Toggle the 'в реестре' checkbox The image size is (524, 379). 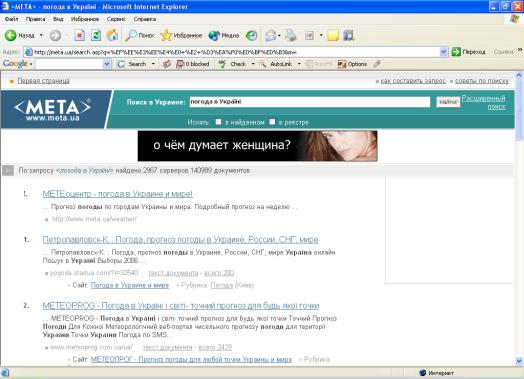pyautogui.click(x=272, y=122)
